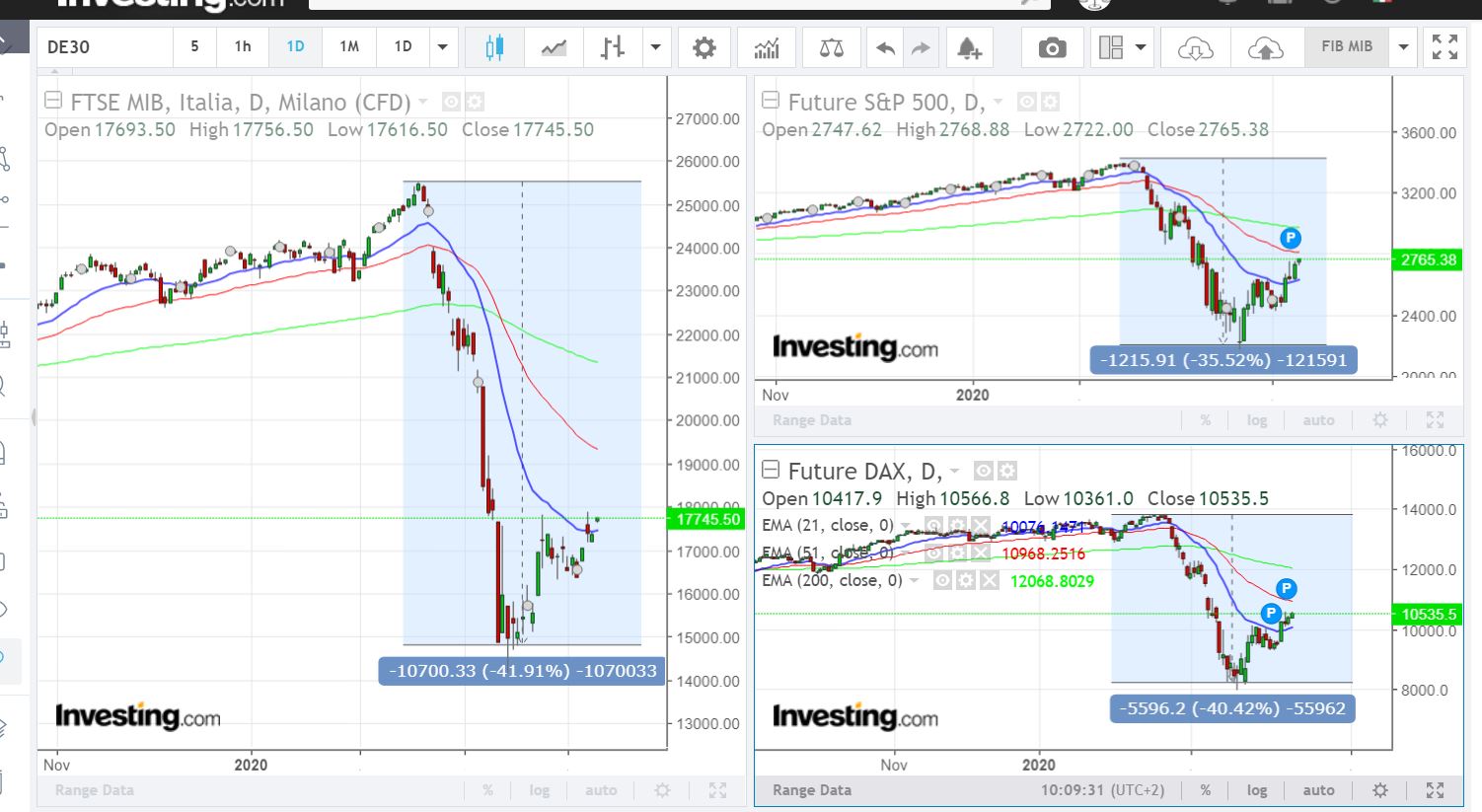Remove the EMA 21 indicator
This screenshot has width=1482, height=812.
tap(980, 526)
